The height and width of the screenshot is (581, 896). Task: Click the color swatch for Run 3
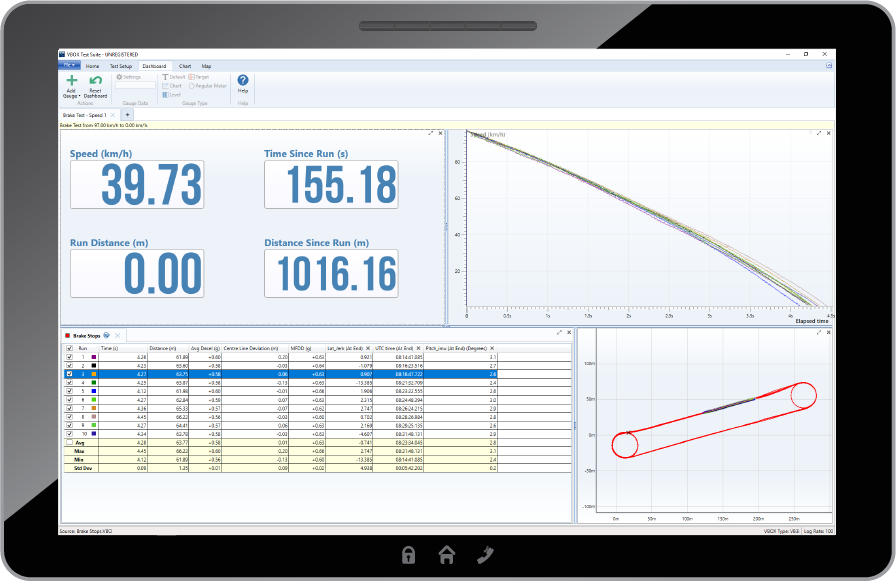click(x=93, y=373)
